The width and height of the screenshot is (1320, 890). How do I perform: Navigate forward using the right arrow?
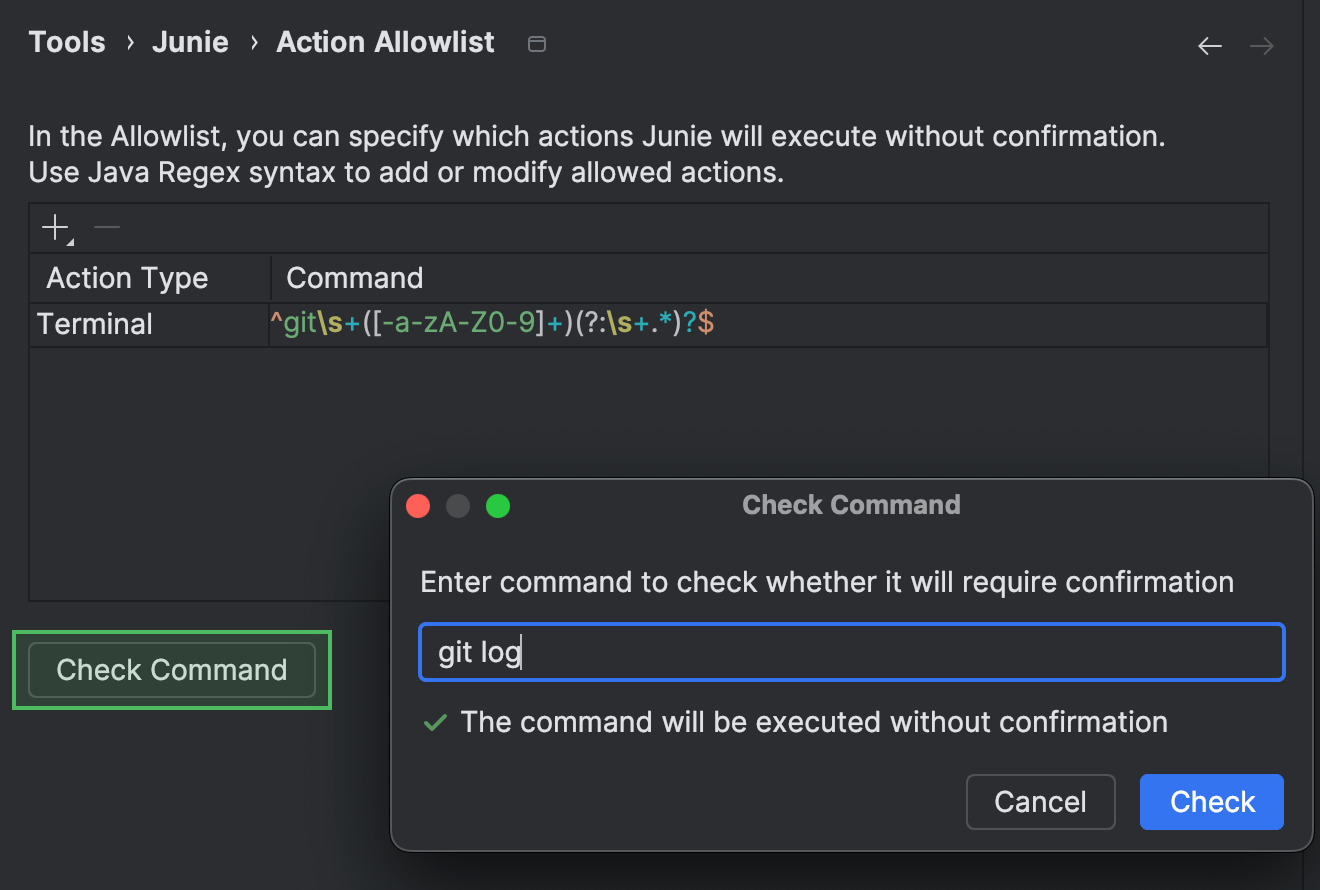point(1261,45)
